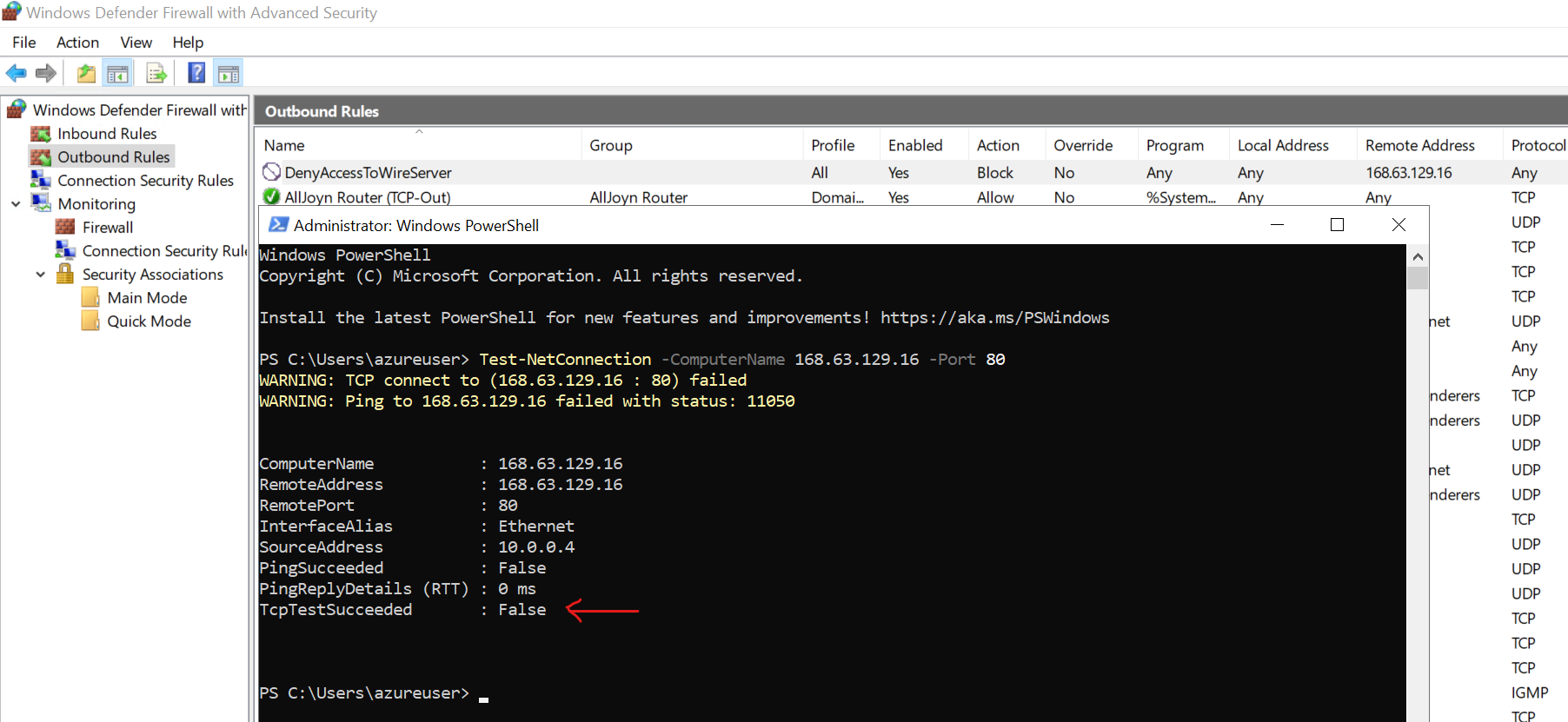Minimize the PowerShell window
Screen dimensions: 1568x722
1277,224
